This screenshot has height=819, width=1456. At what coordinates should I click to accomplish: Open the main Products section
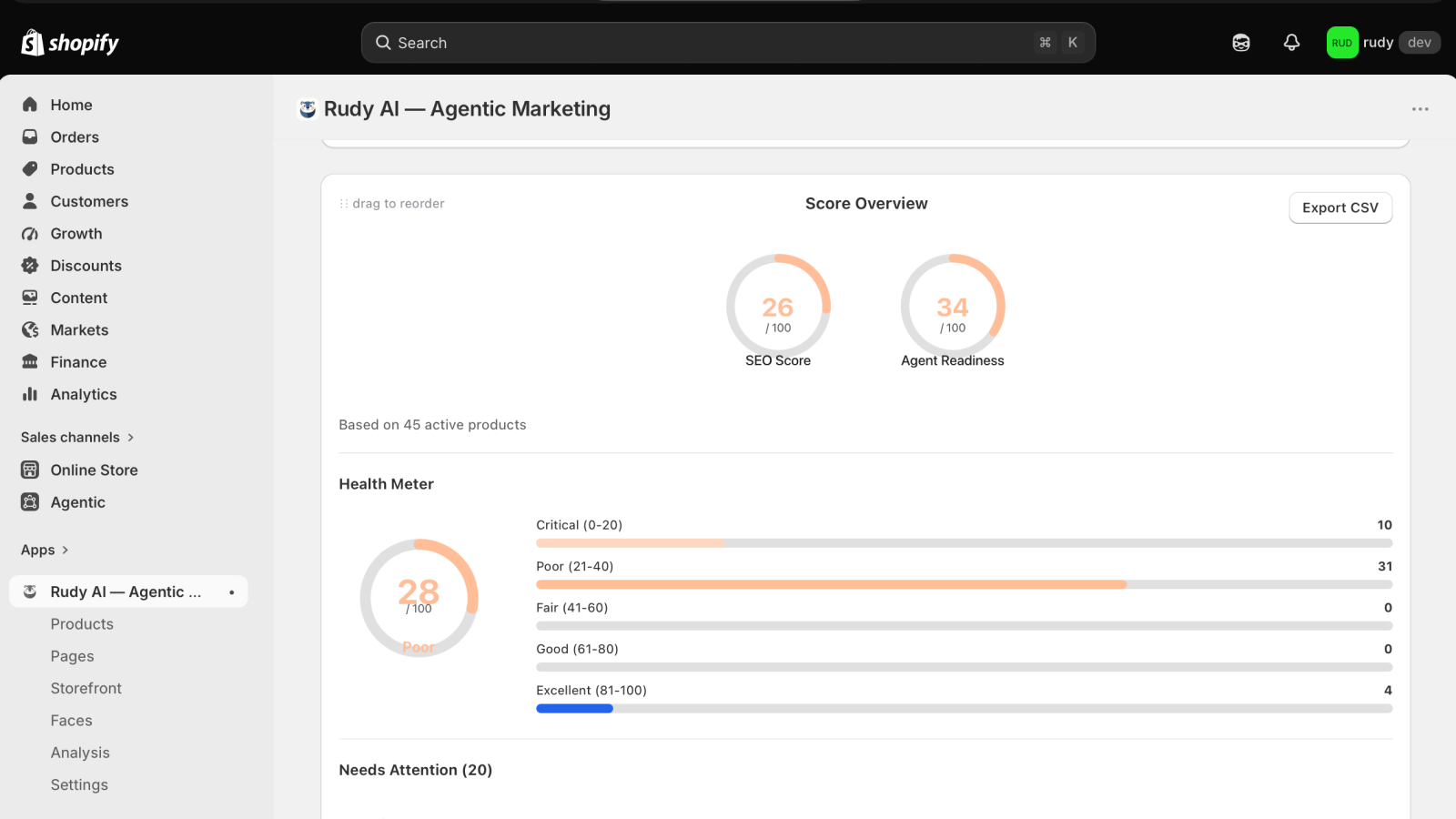(82, 169)
